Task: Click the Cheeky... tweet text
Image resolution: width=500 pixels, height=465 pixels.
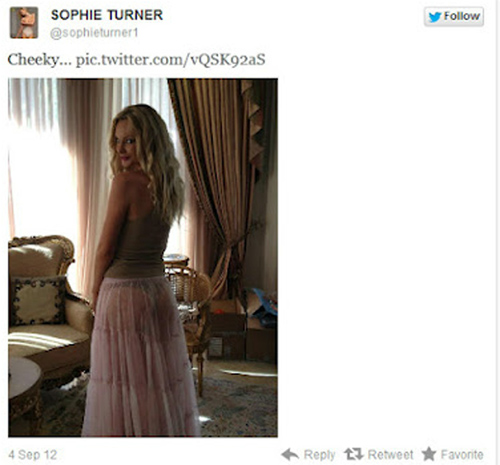Action: click(x=39, y=60)
